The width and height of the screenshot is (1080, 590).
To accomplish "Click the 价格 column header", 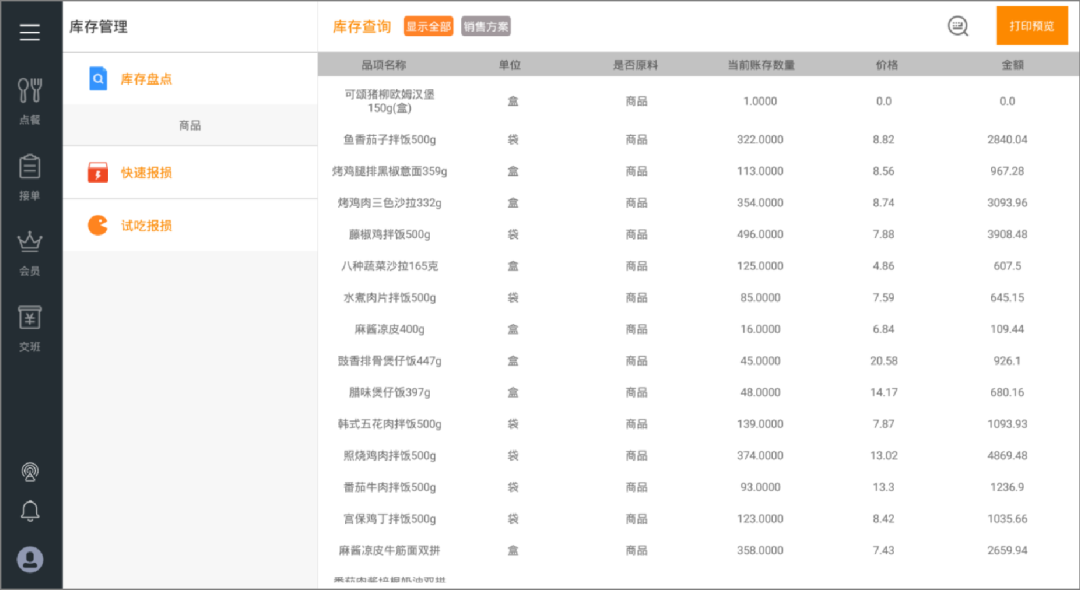I will (x=886, y=65).
